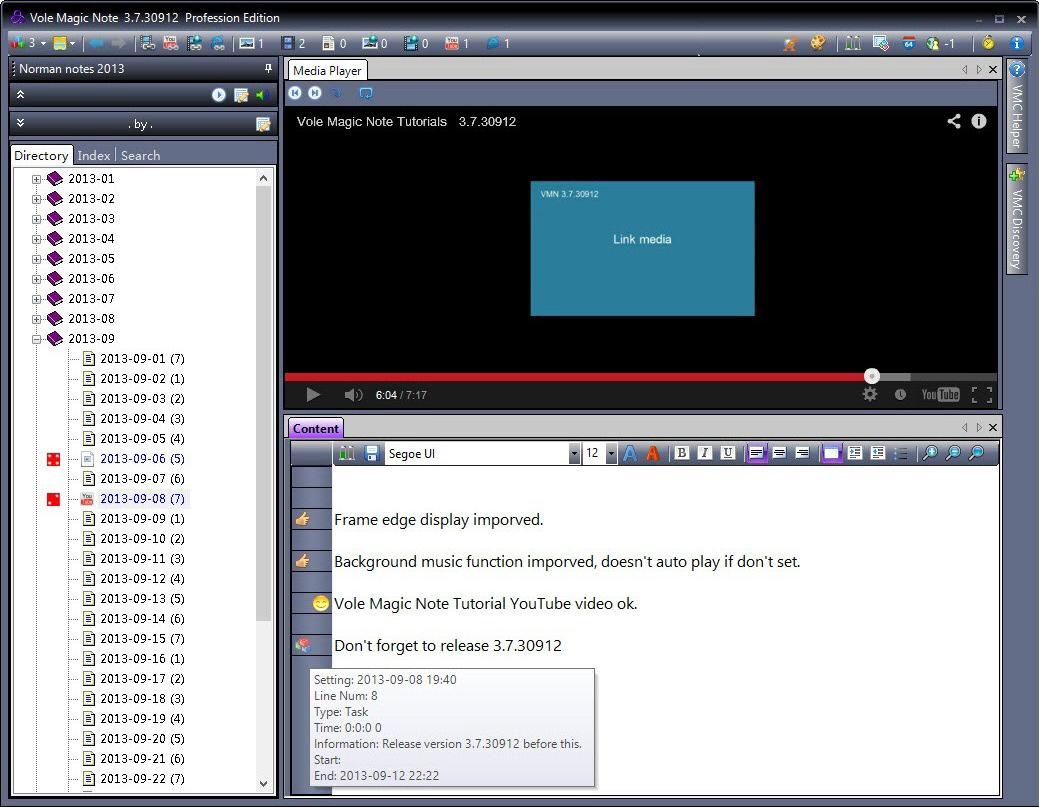
Task: Click the watch later clock button
Action: [x=900, y=394]
